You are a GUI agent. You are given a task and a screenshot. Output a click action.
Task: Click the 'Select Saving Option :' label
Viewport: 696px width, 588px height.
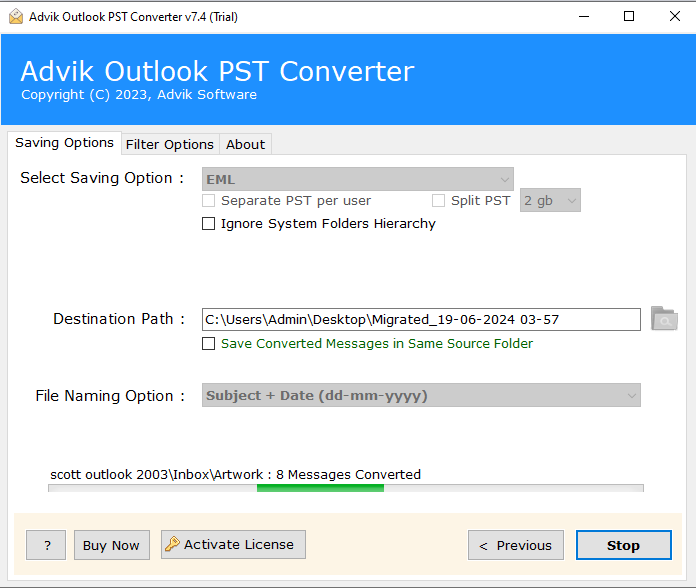tap(103, 178)
